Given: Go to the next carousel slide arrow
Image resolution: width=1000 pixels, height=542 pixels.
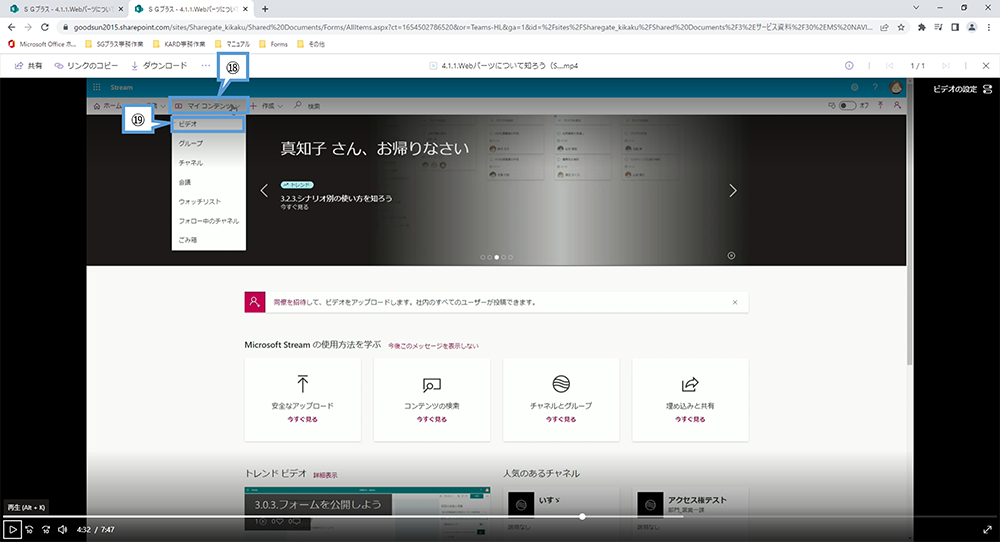Looking at the screenshot, I should click(x=733, y=190).
